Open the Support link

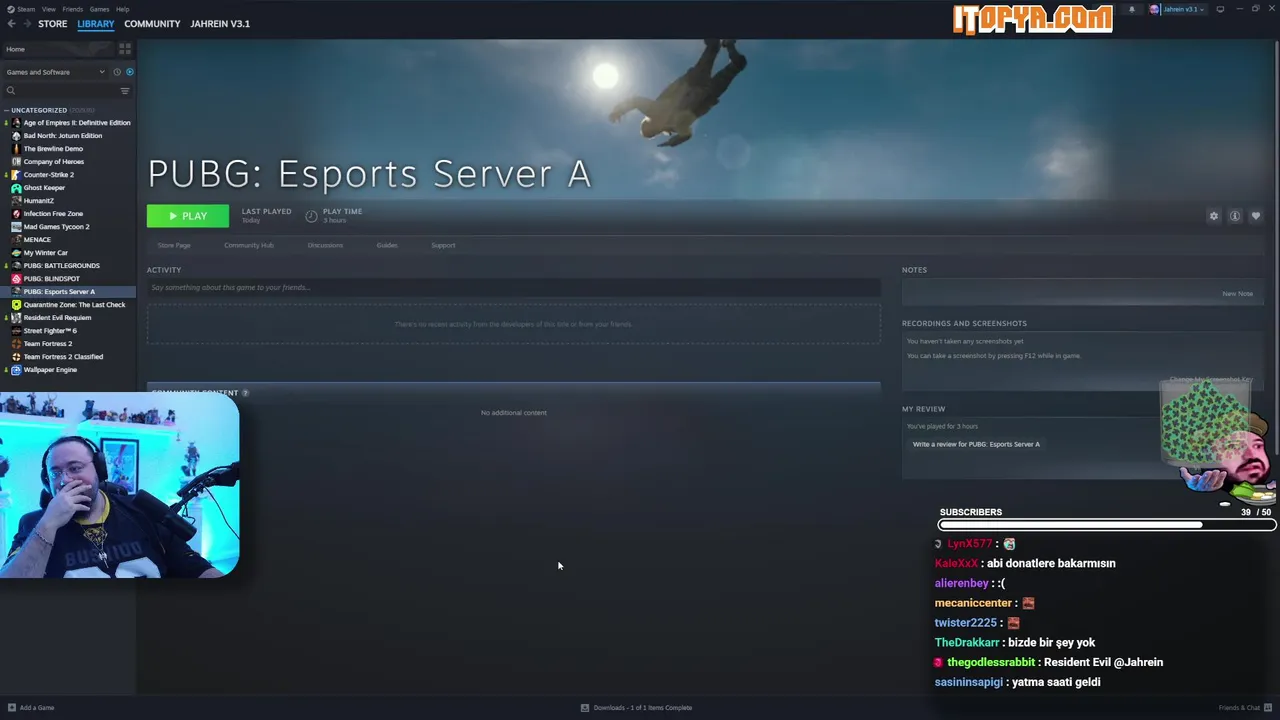[443, 245]
